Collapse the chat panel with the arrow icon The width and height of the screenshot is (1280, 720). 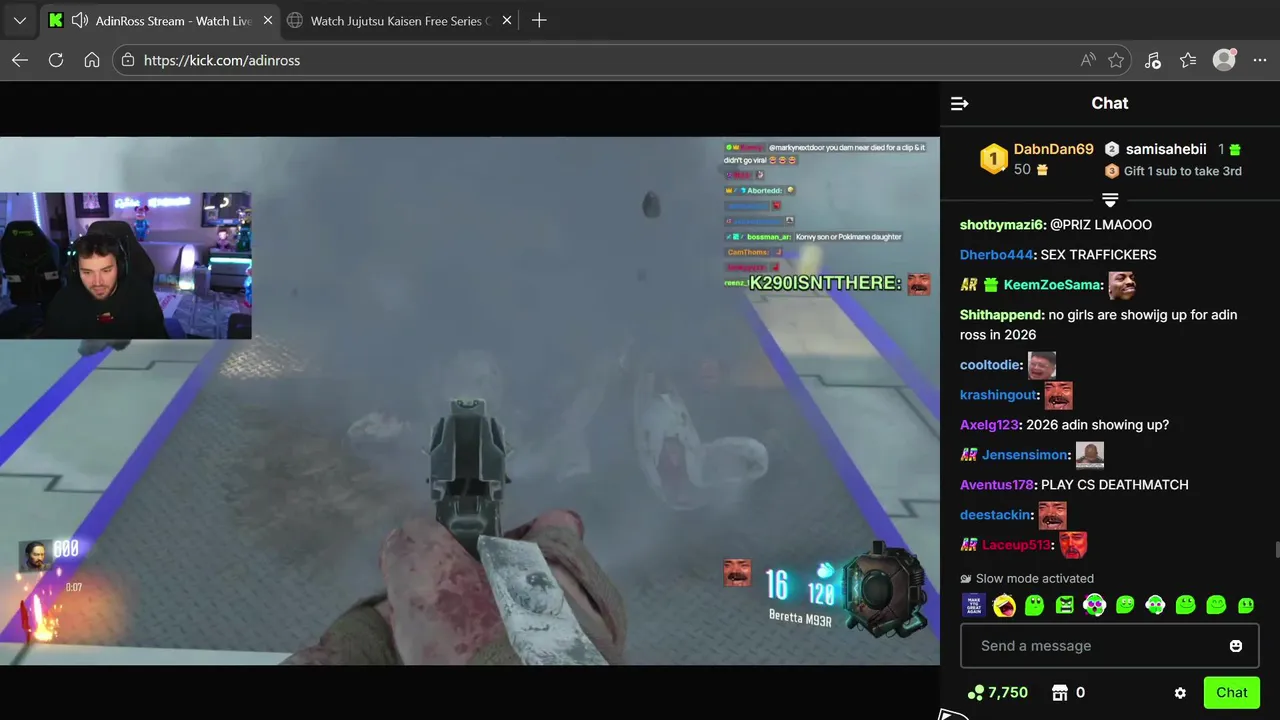pos(959,103)
